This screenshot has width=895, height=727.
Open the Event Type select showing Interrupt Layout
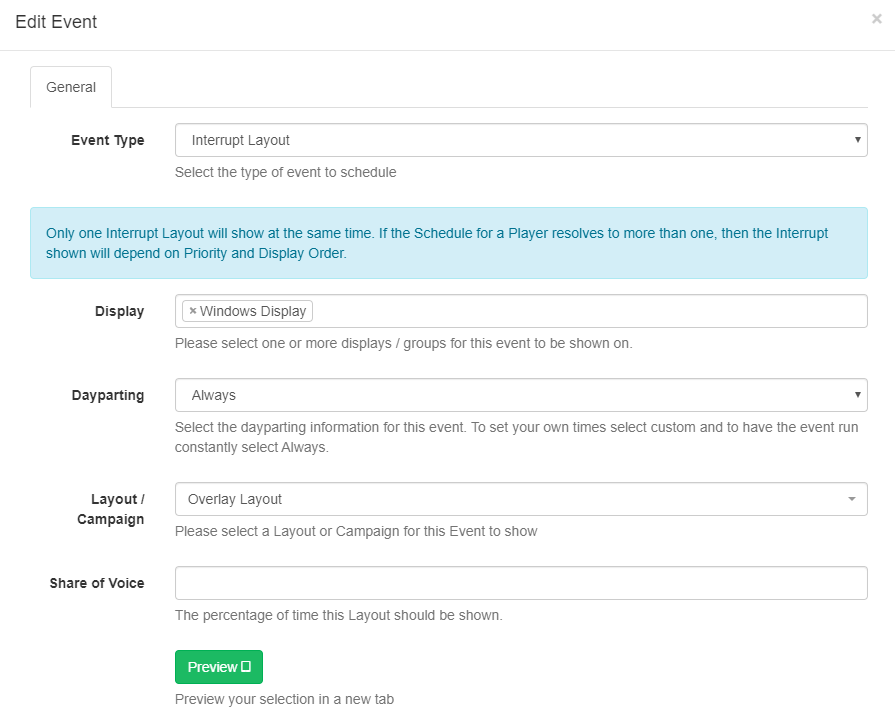coord(521,140)
